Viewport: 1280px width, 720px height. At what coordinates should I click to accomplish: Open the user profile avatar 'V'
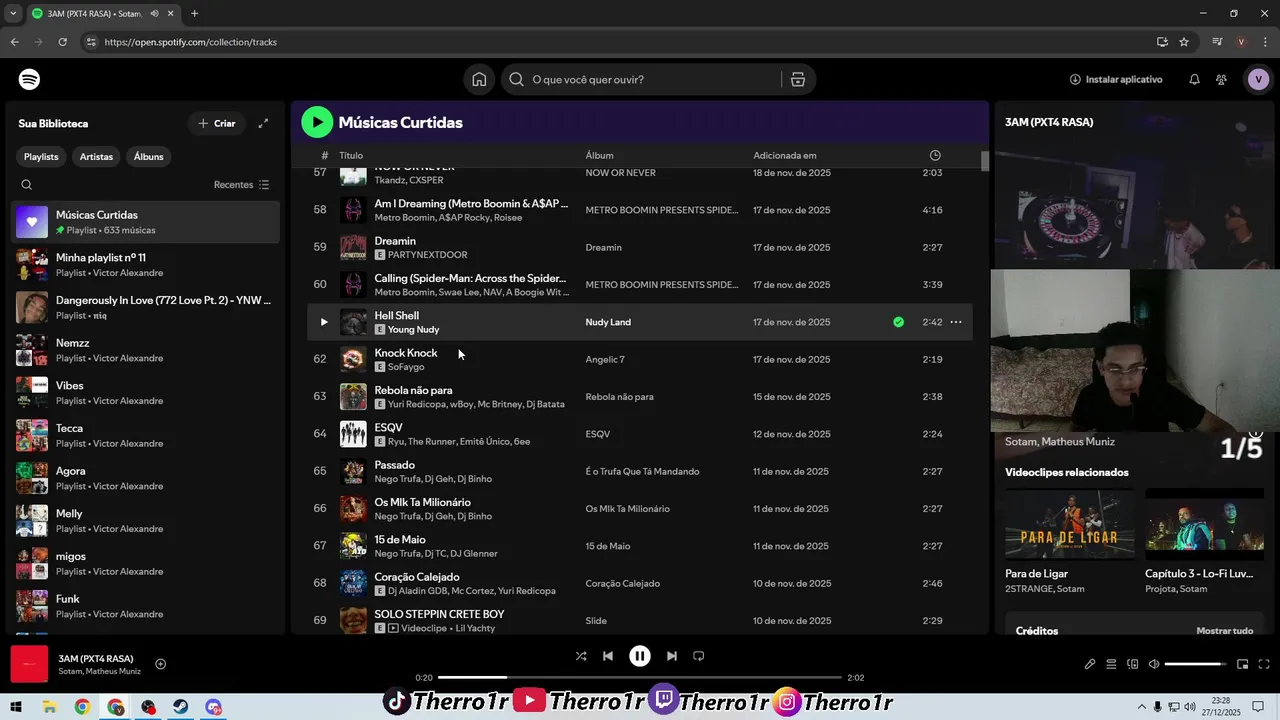coord(1258,79)
